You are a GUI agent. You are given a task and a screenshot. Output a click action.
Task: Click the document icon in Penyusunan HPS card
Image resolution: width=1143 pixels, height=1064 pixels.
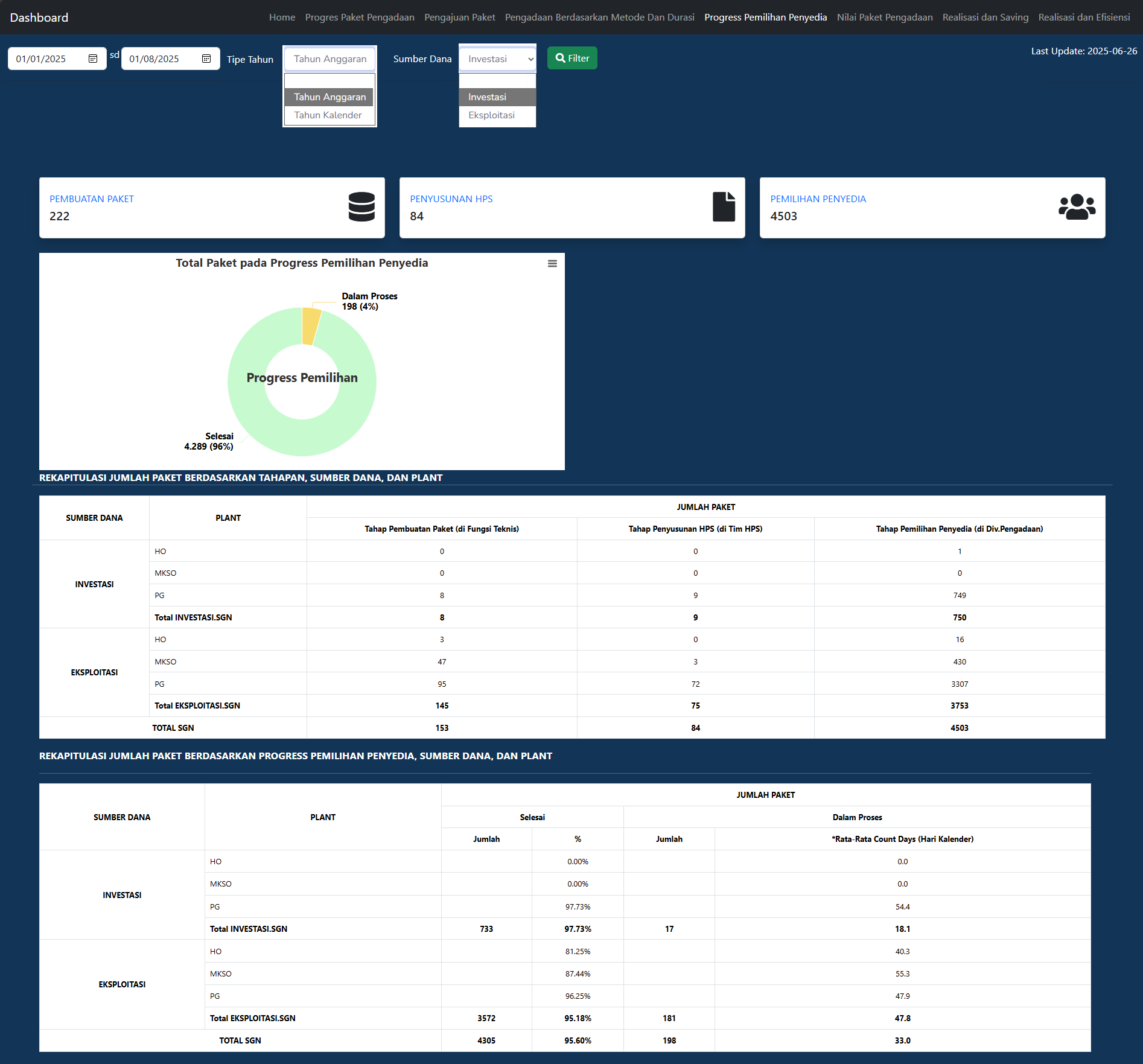point(724,207)
